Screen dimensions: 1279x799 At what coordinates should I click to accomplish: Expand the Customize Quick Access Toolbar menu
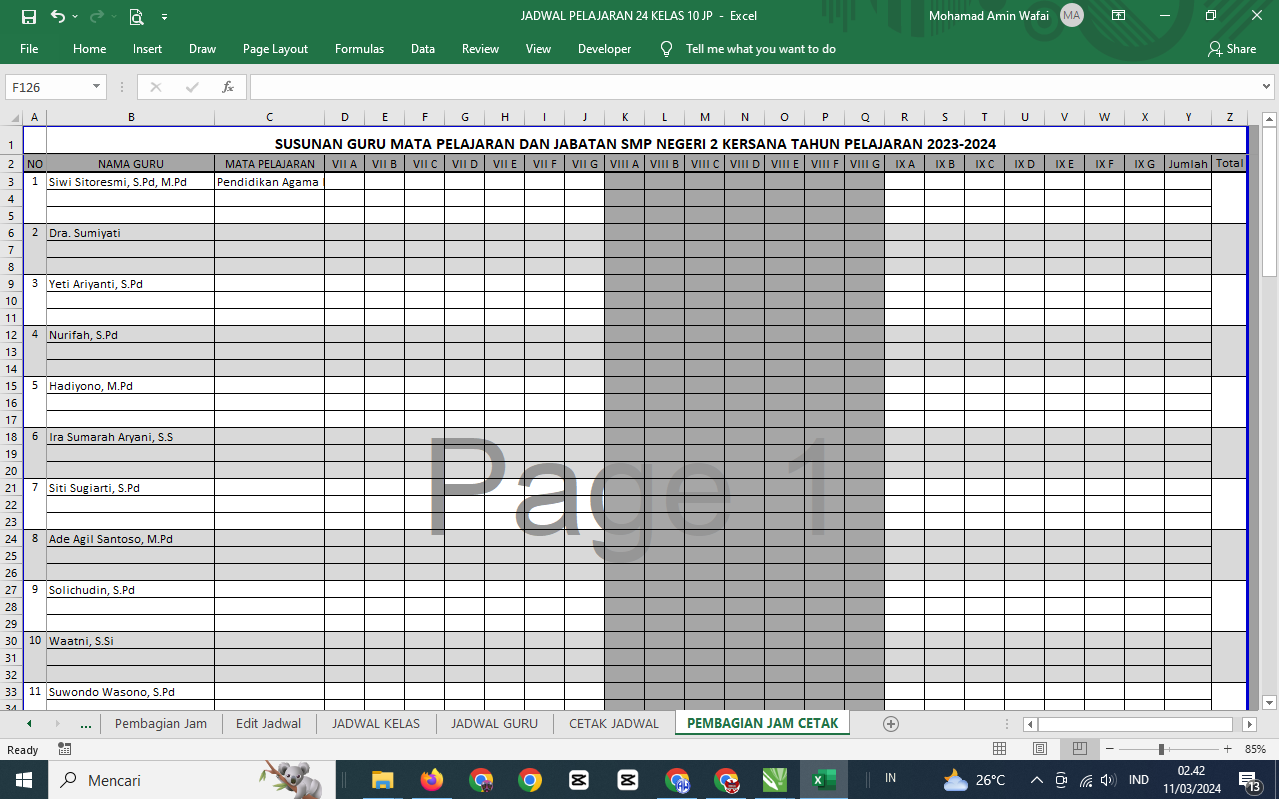point(164,16)
